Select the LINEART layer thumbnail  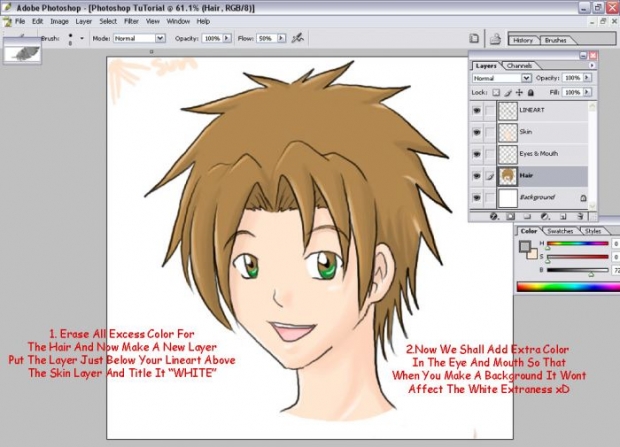(x=507, y=111)
